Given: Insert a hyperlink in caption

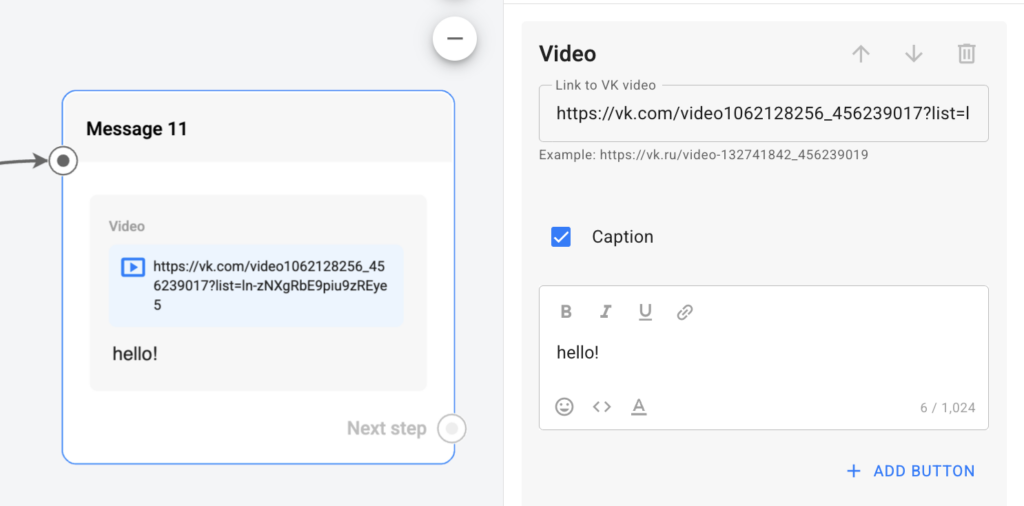Looking at the screenshot, I should coord(685,312).
